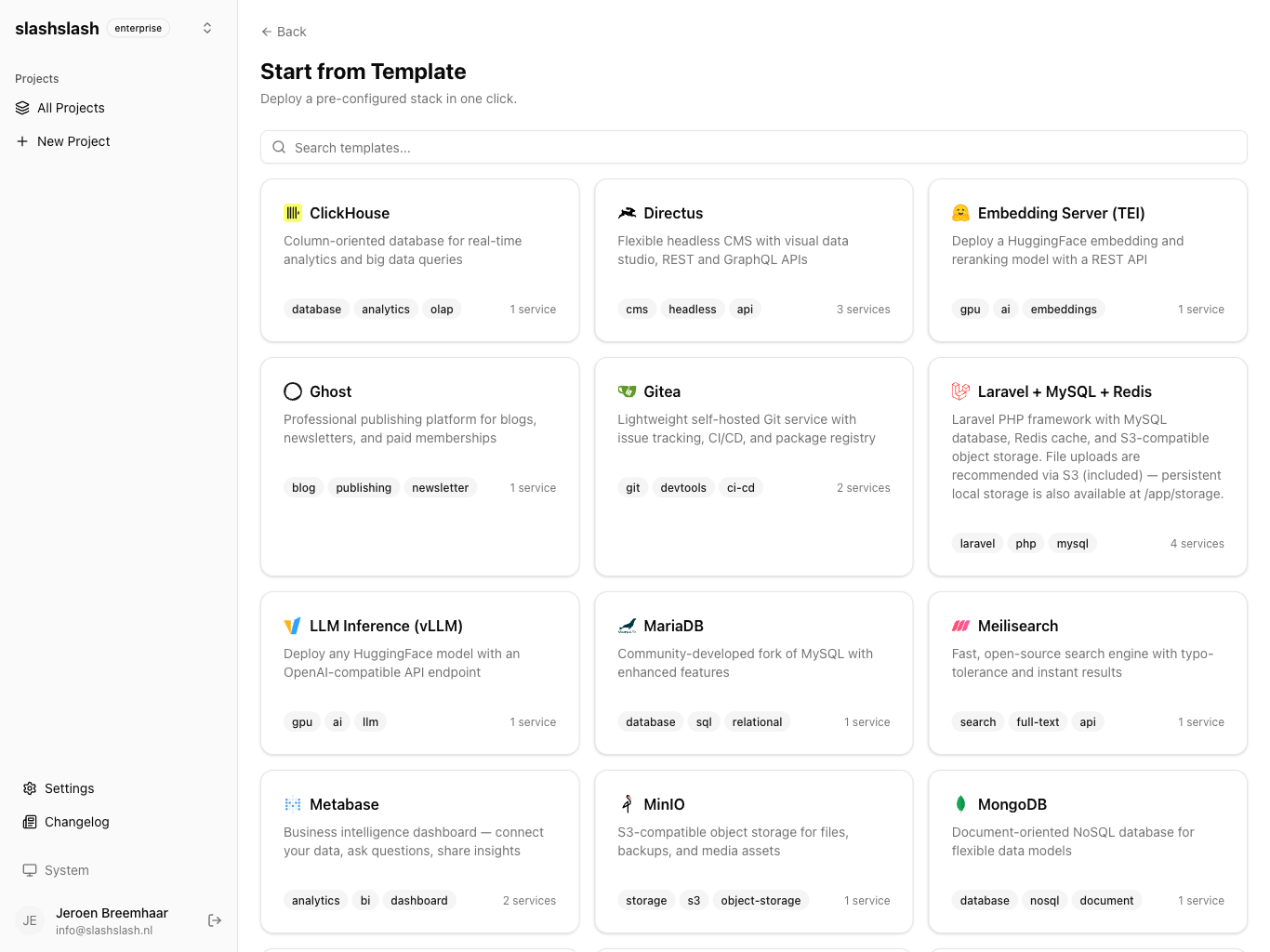Click the ClickHouse template logo icon
1270x952 pixels.
click(293, 213)
